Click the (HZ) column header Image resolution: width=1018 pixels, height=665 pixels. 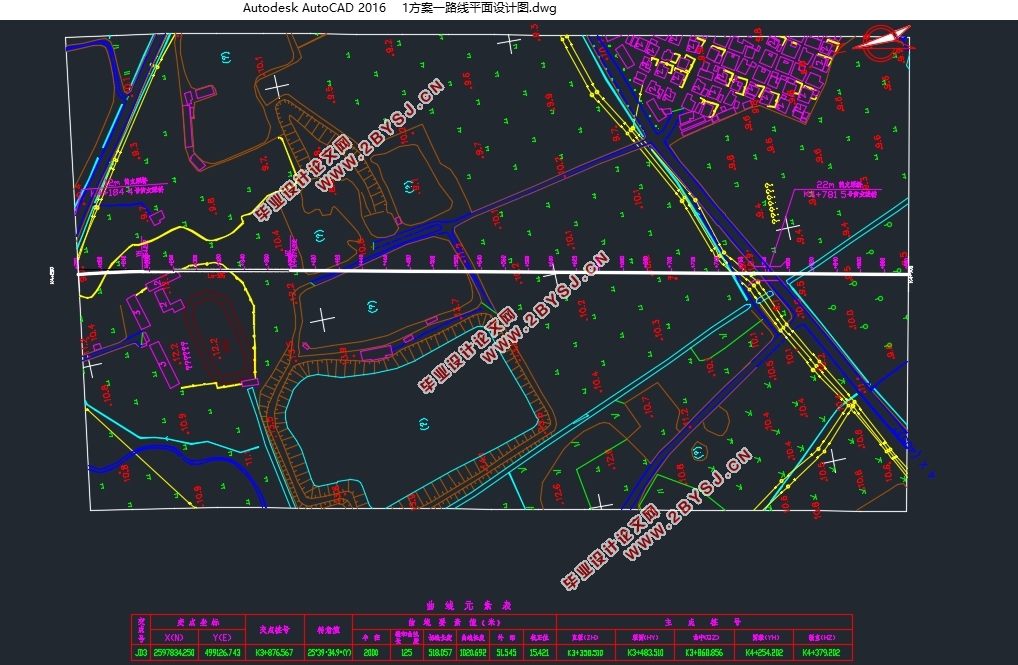coord(823,637)
